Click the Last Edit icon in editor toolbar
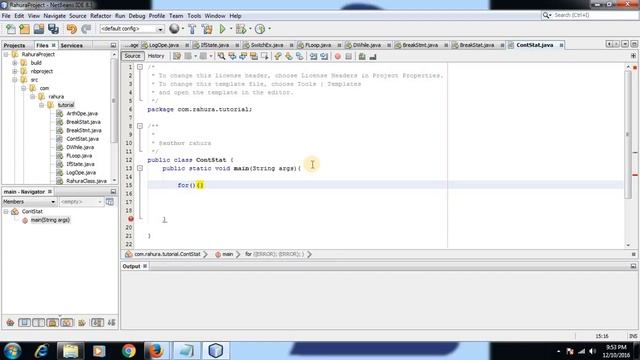This screenshot has height=360, width=640. (177, 56)
